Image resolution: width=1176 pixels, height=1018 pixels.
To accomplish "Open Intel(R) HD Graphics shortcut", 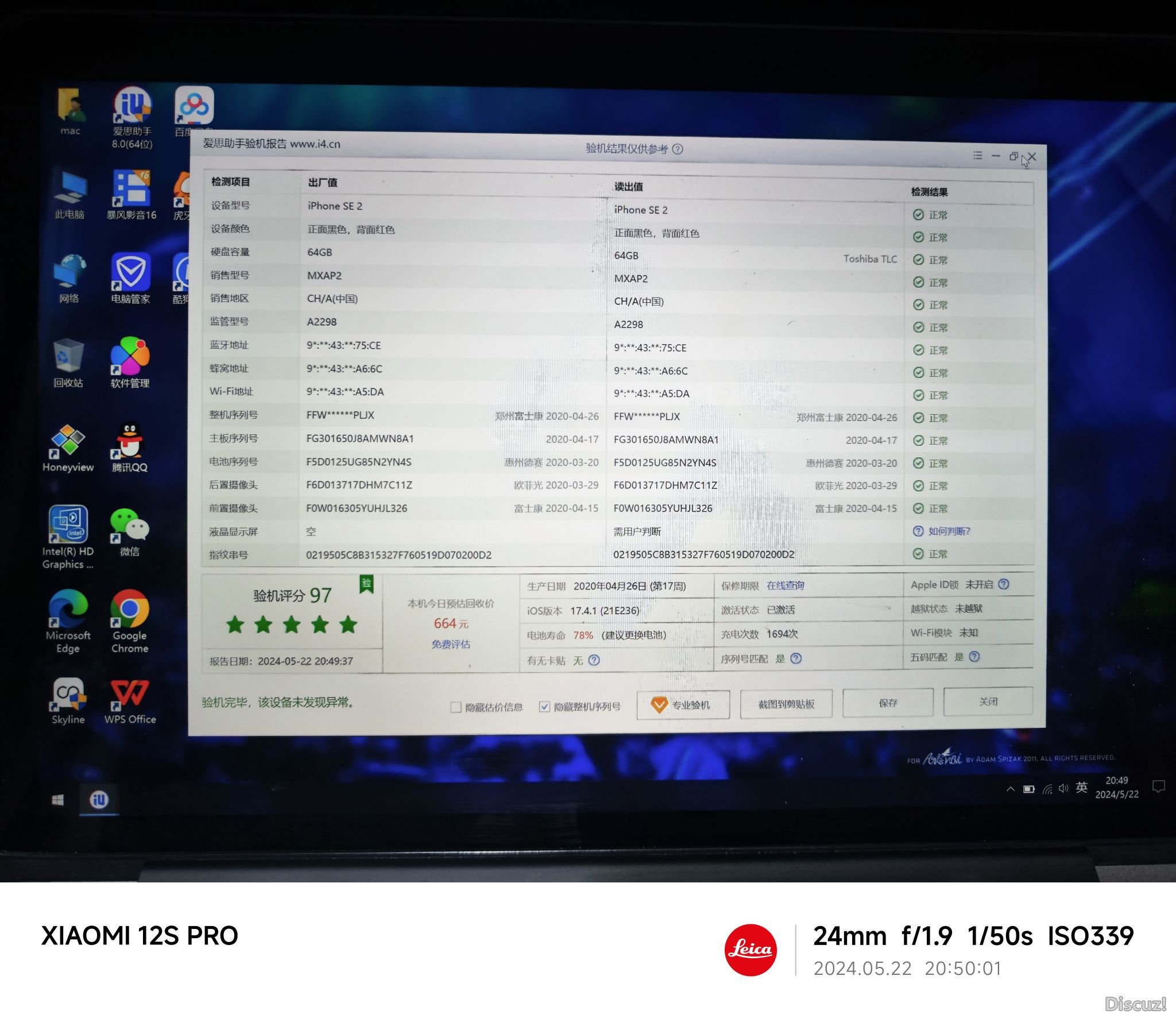I will click(x=68, y=538).
